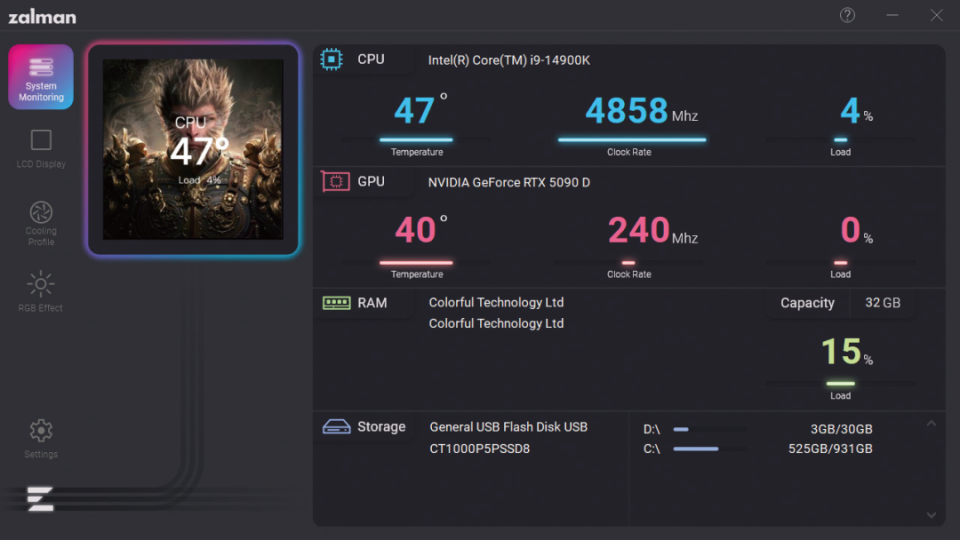Viewport: 960px width, 540px height.
Task: Click the GPU 240 Mhz value
Action: click(652, 231)
